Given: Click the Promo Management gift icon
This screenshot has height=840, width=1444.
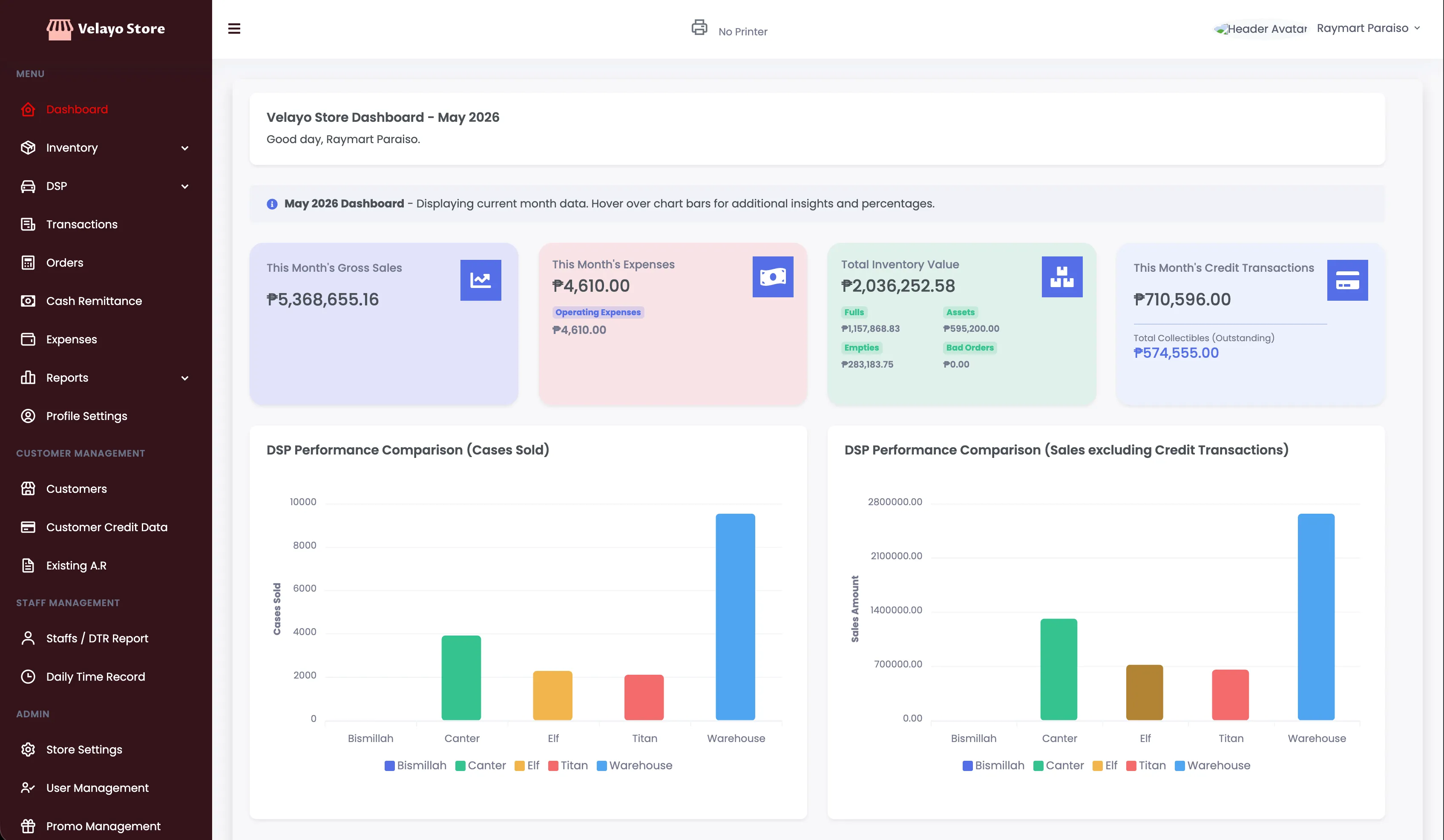Looking at the screenshot, I should tap(28, 827).
